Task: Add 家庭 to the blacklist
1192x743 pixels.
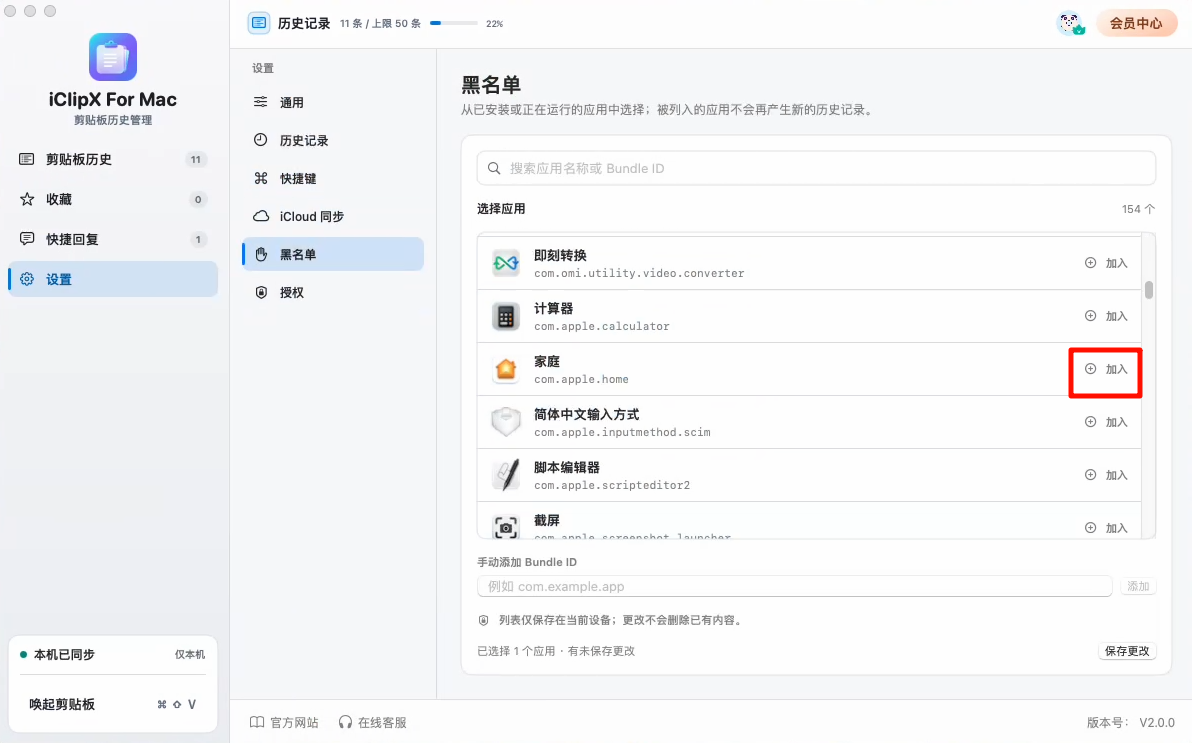Action: coord(1106,370)
